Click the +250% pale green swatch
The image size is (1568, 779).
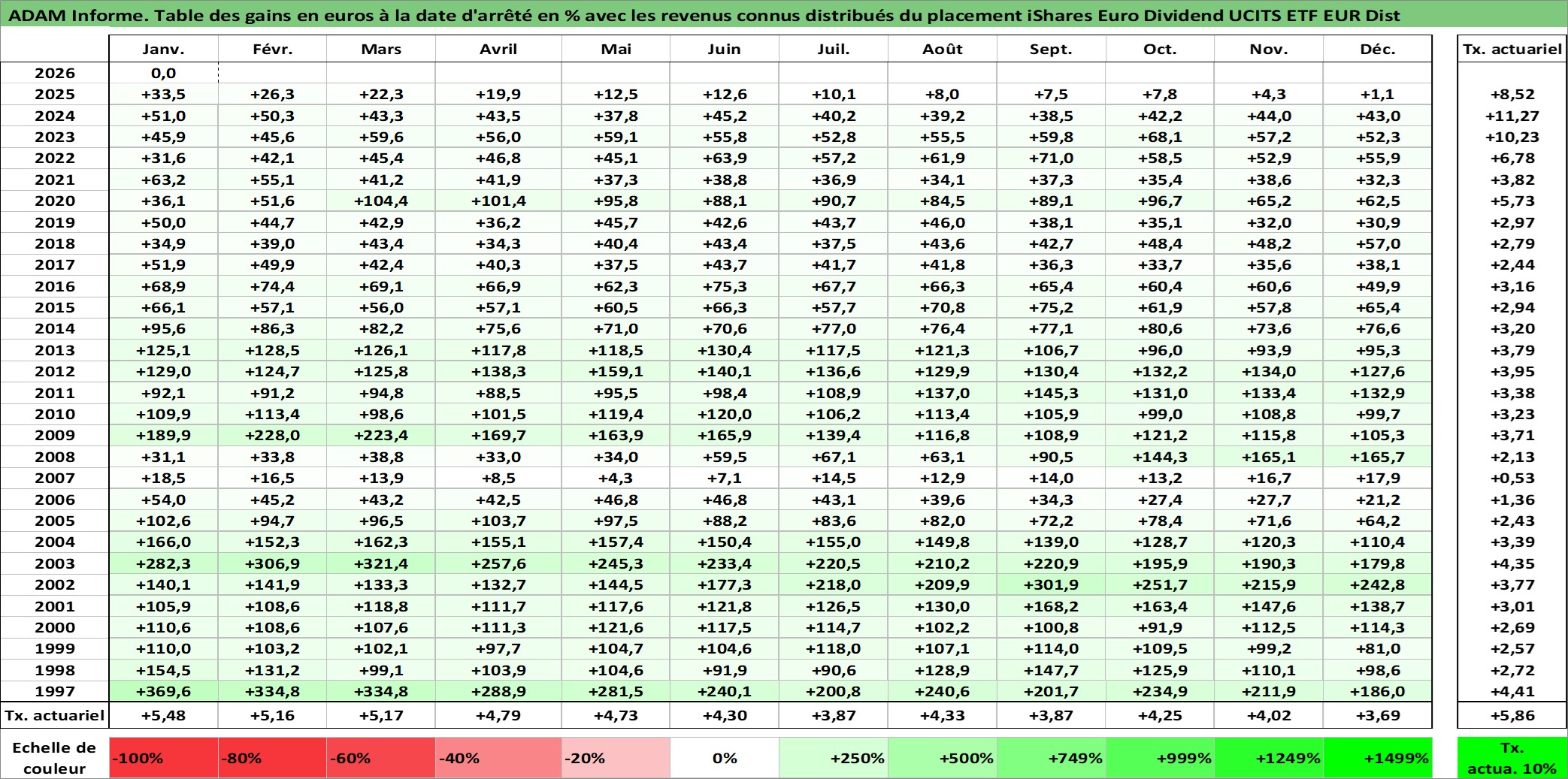(x=834, y=758)
